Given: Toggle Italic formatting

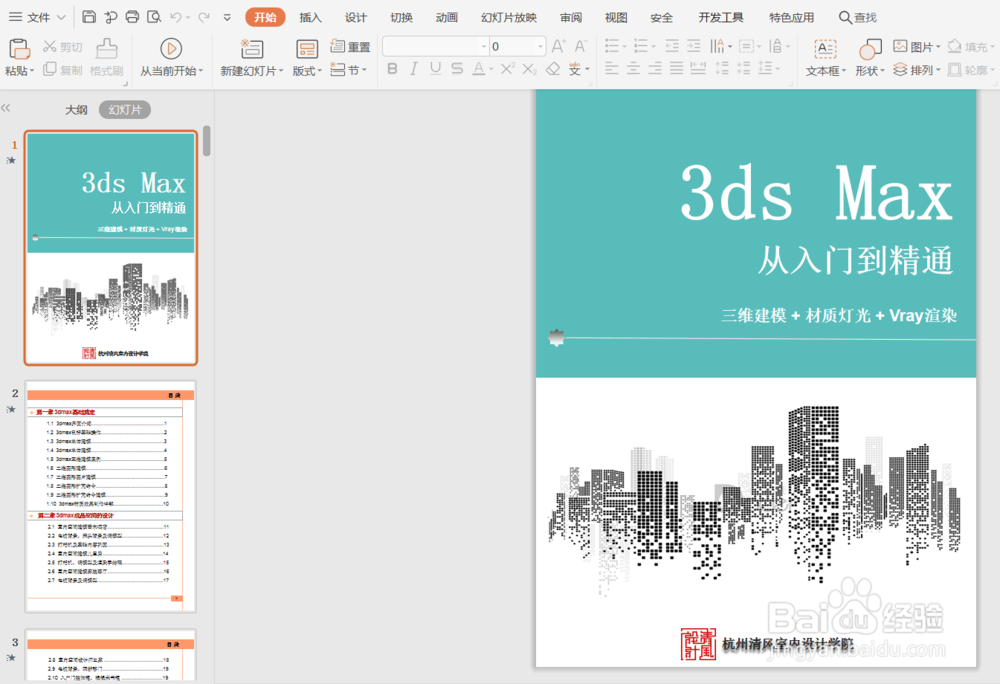Looking at the screenshot, I should tap(414, 69).
